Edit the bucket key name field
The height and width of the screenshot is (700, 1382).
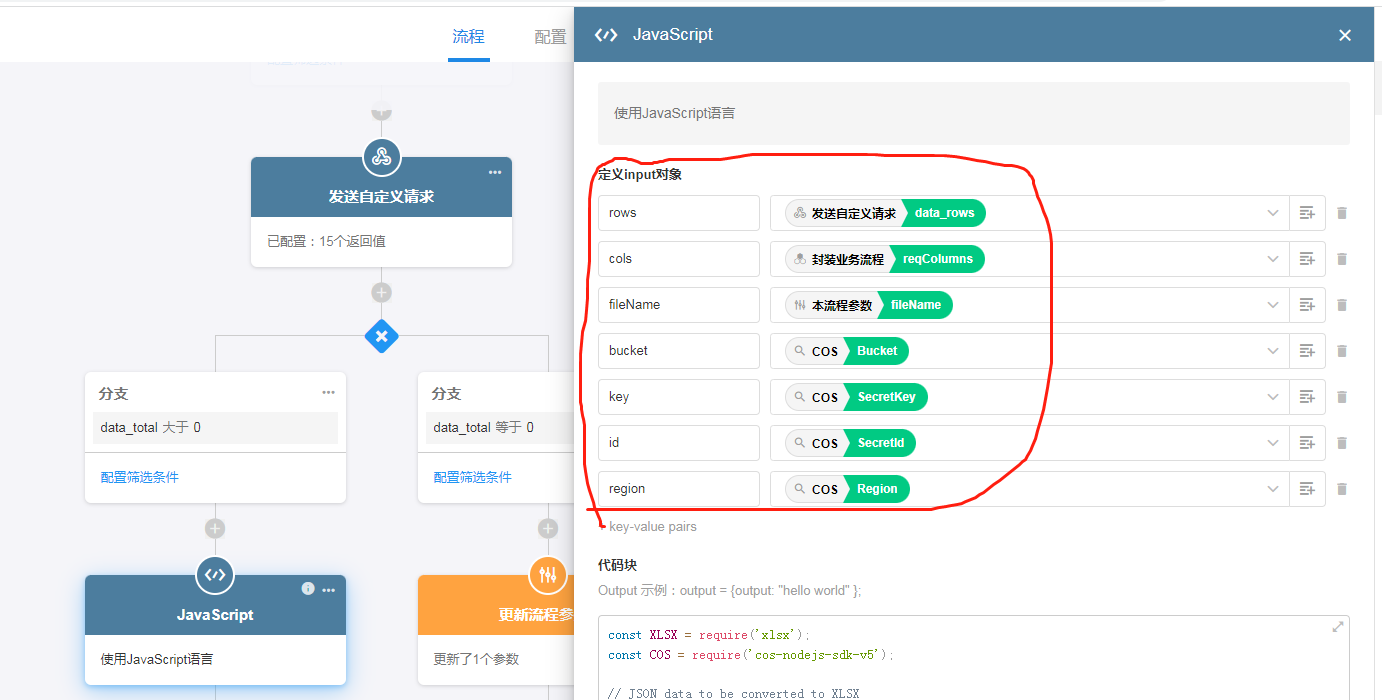679,351
